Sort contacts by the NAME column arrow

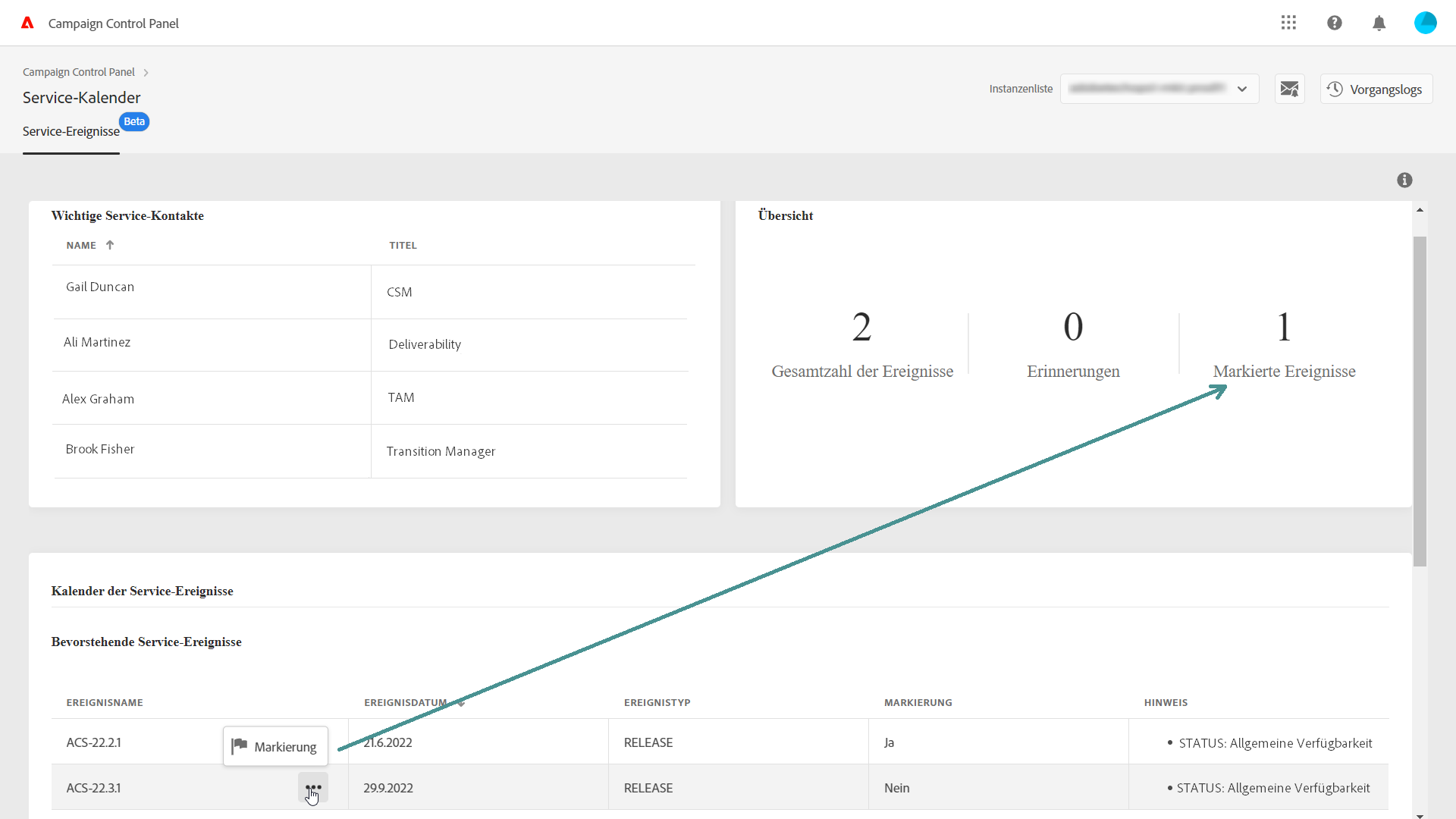110,245
